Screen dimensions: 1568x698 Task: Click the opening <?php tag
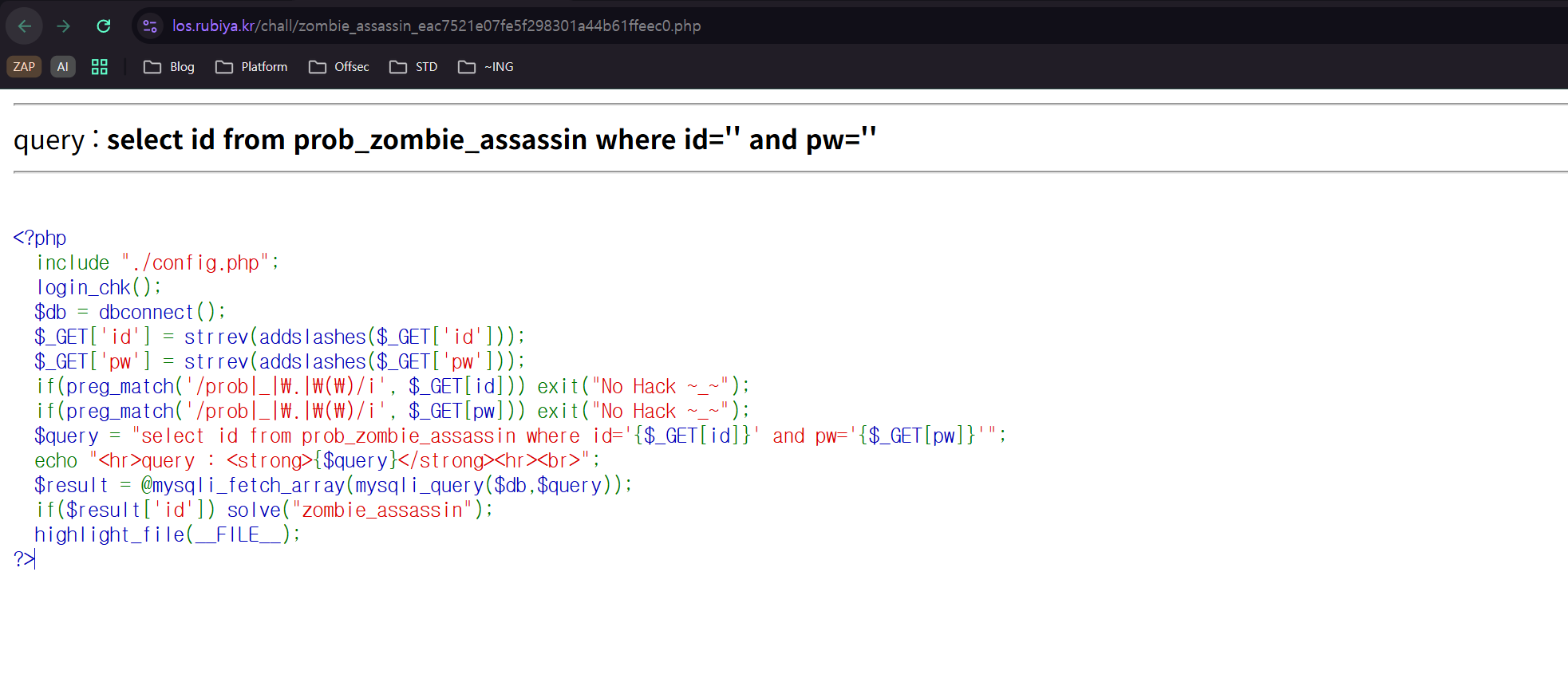point(40,238)
